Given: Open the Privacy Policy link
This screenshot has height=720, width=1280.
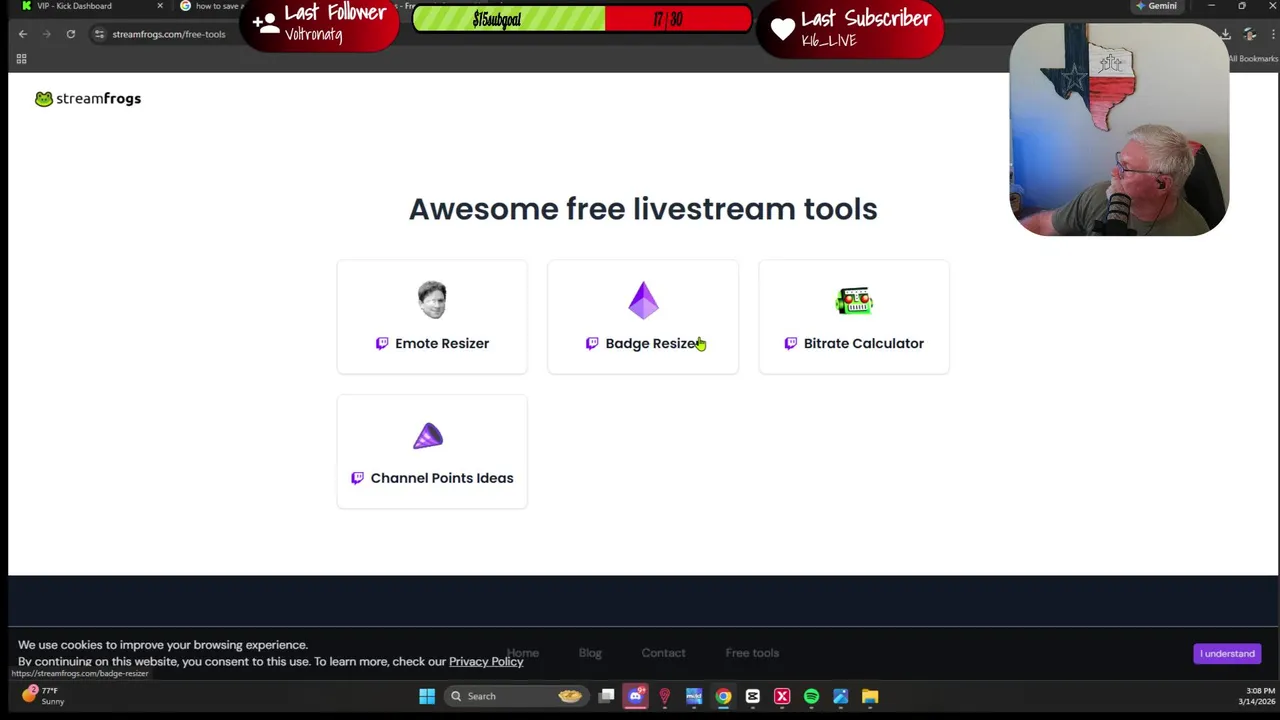Looking at the screenshot, I should click(486, 661).
